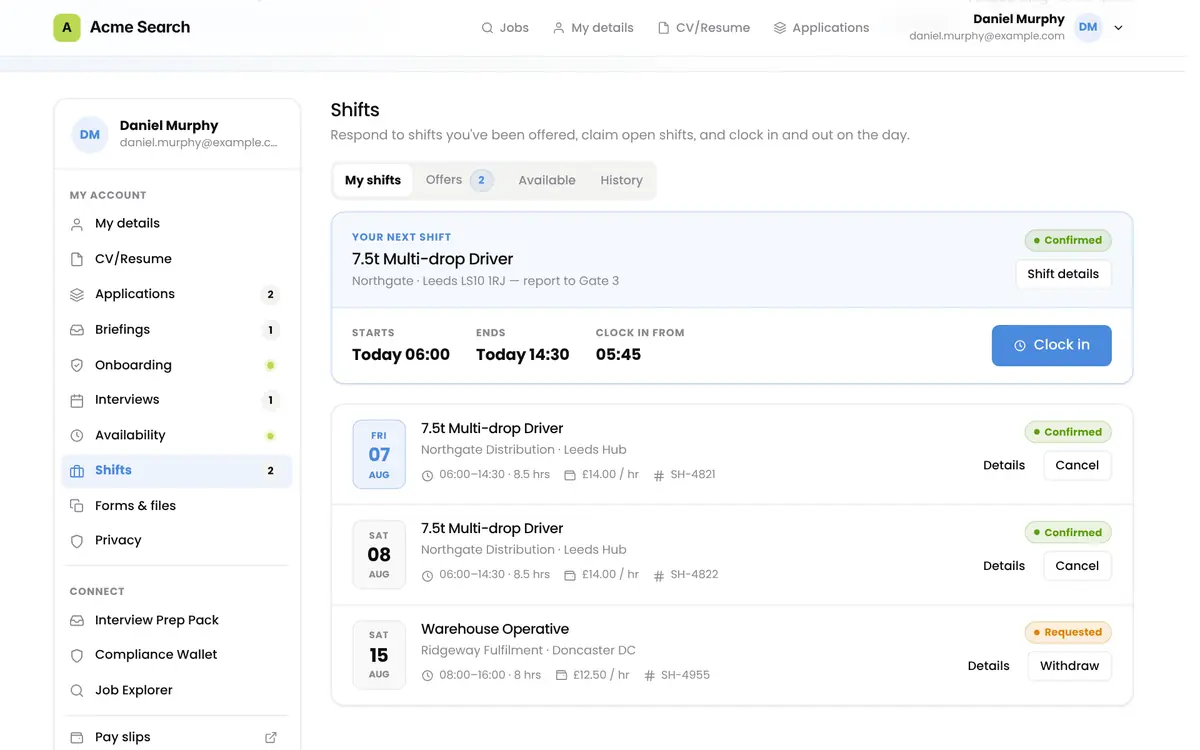
Task: Click the Clock in button
Action: (1051, 345)
